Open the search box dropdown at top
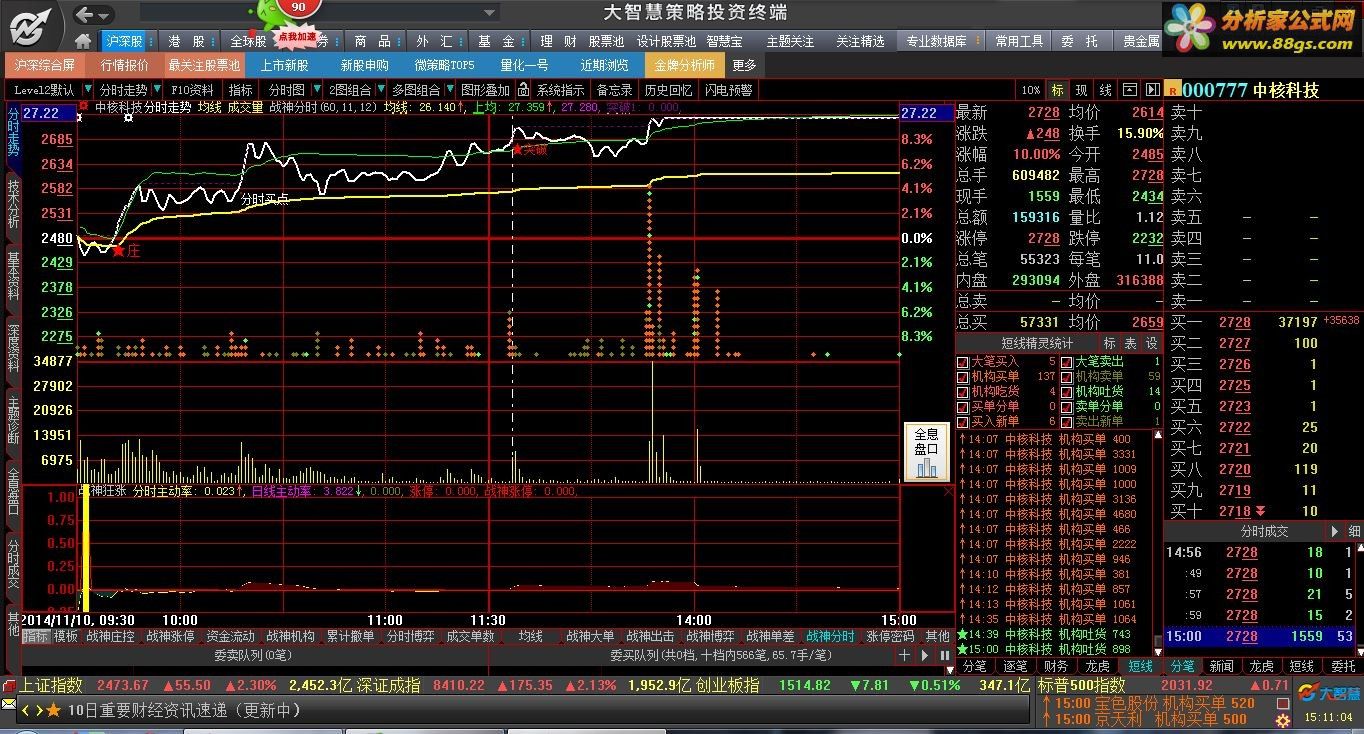 pos(490,13)
